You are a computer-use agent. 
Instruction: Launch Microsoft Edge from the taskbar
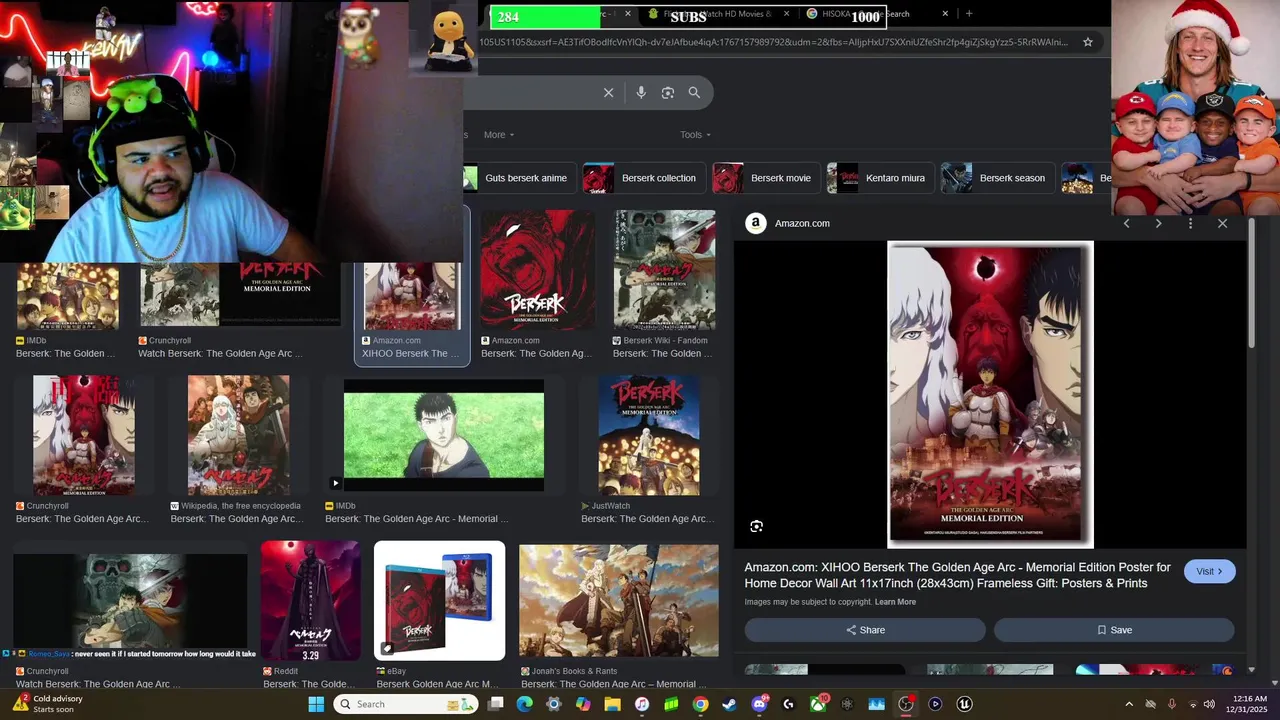(524, 704)
